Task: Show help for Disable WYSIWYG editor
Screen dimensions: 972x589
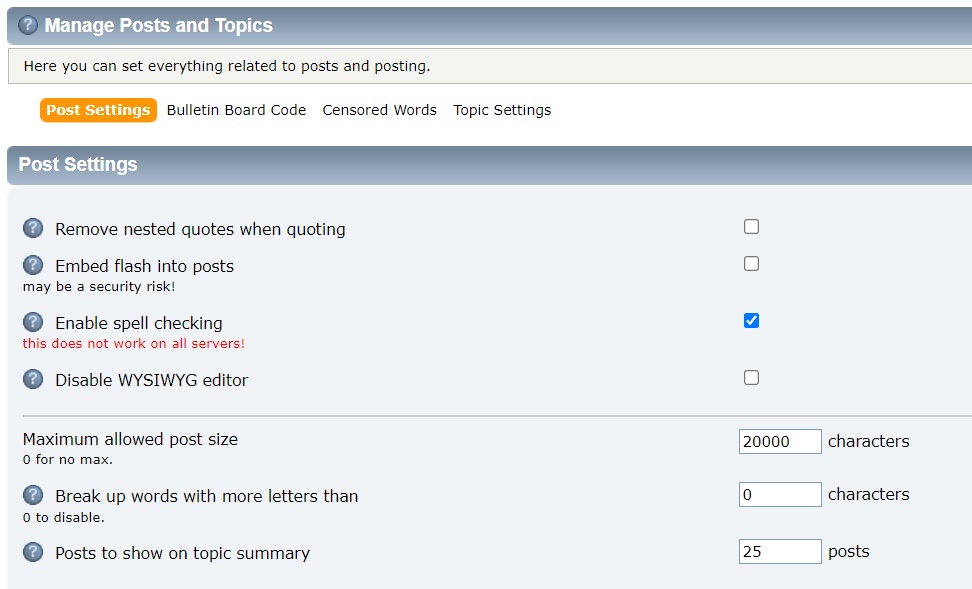Action: click(x=33, y=379)
